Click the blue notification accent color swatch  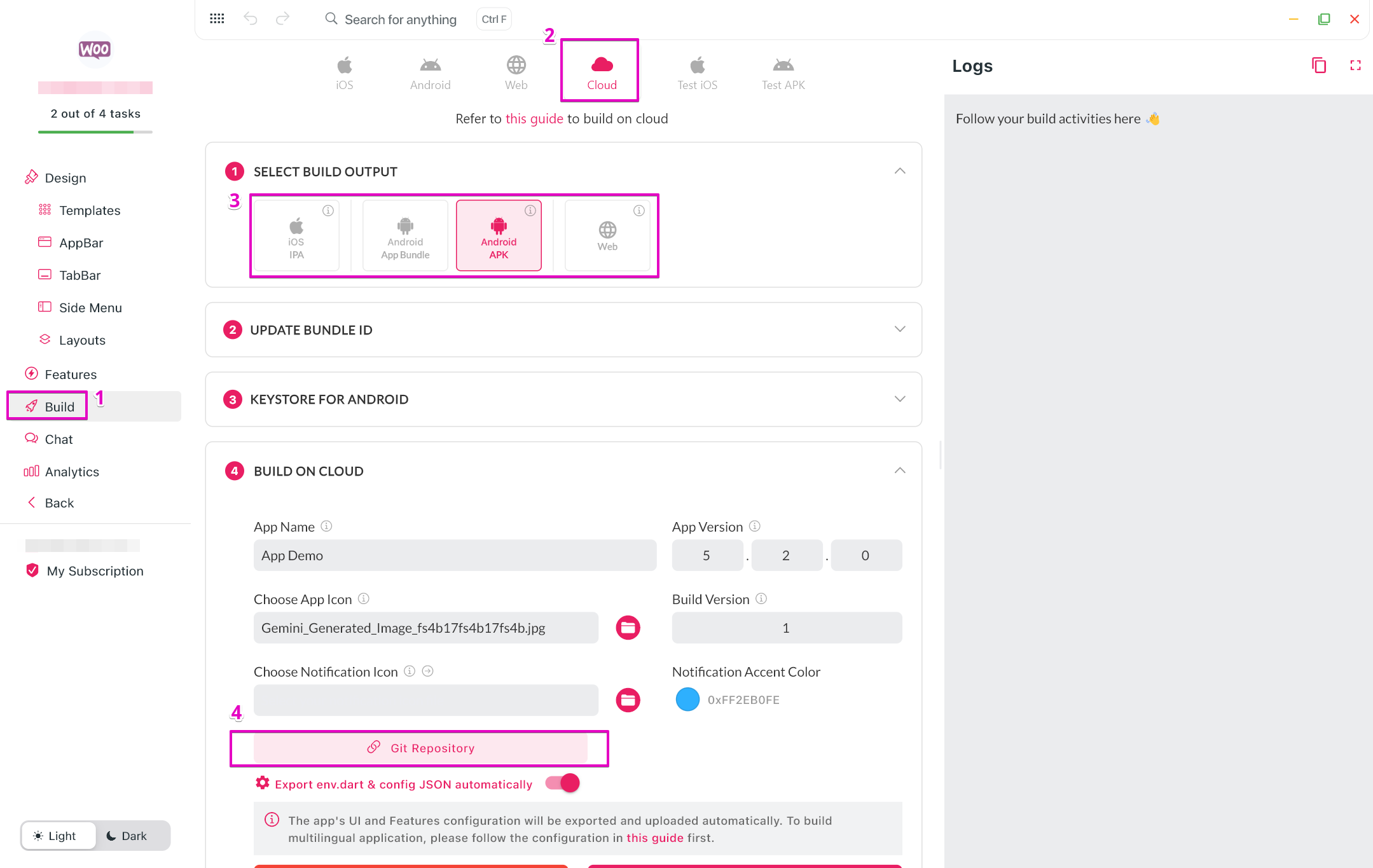click(687, 699)
